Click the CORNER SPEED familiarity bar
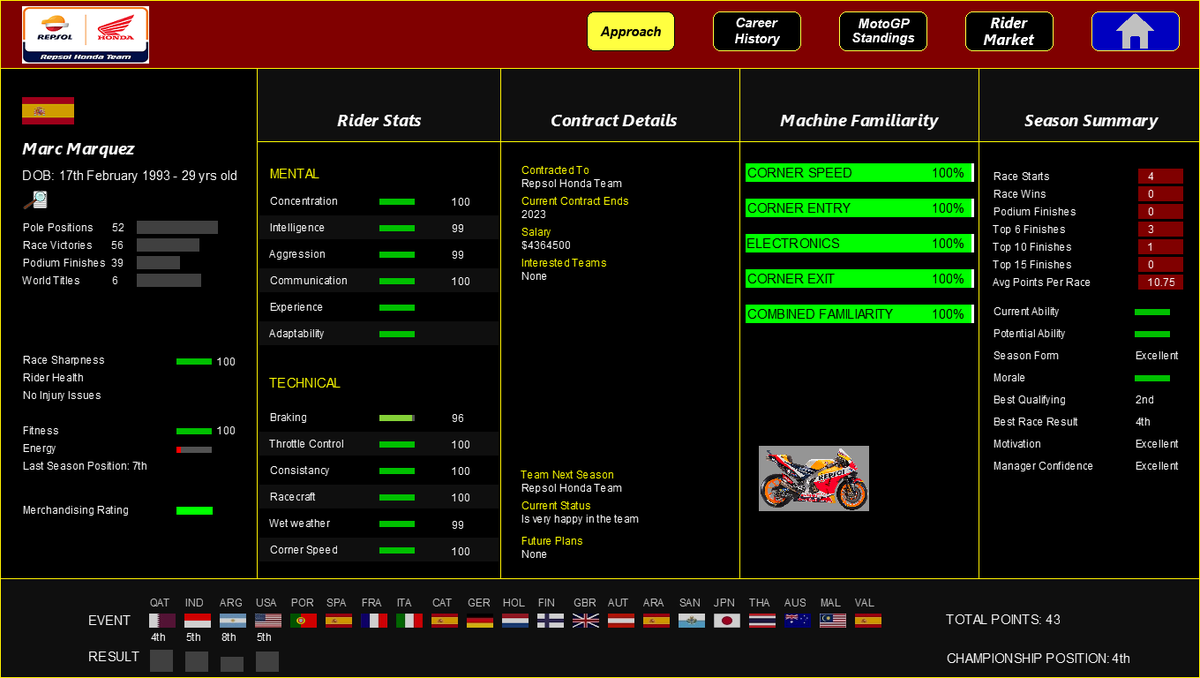 859,173
